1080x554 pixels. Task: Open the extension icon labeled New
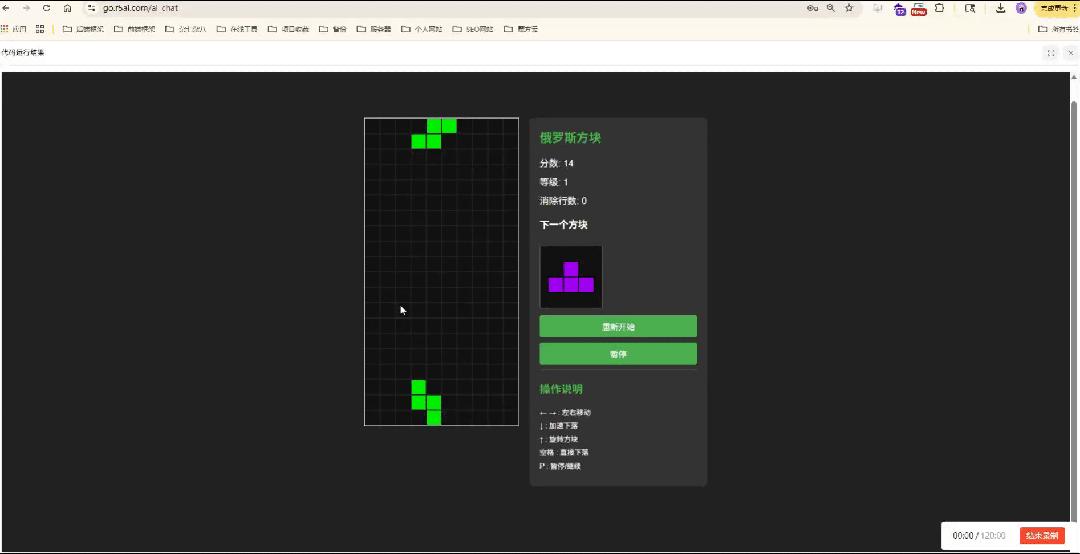tap(919, 9)
